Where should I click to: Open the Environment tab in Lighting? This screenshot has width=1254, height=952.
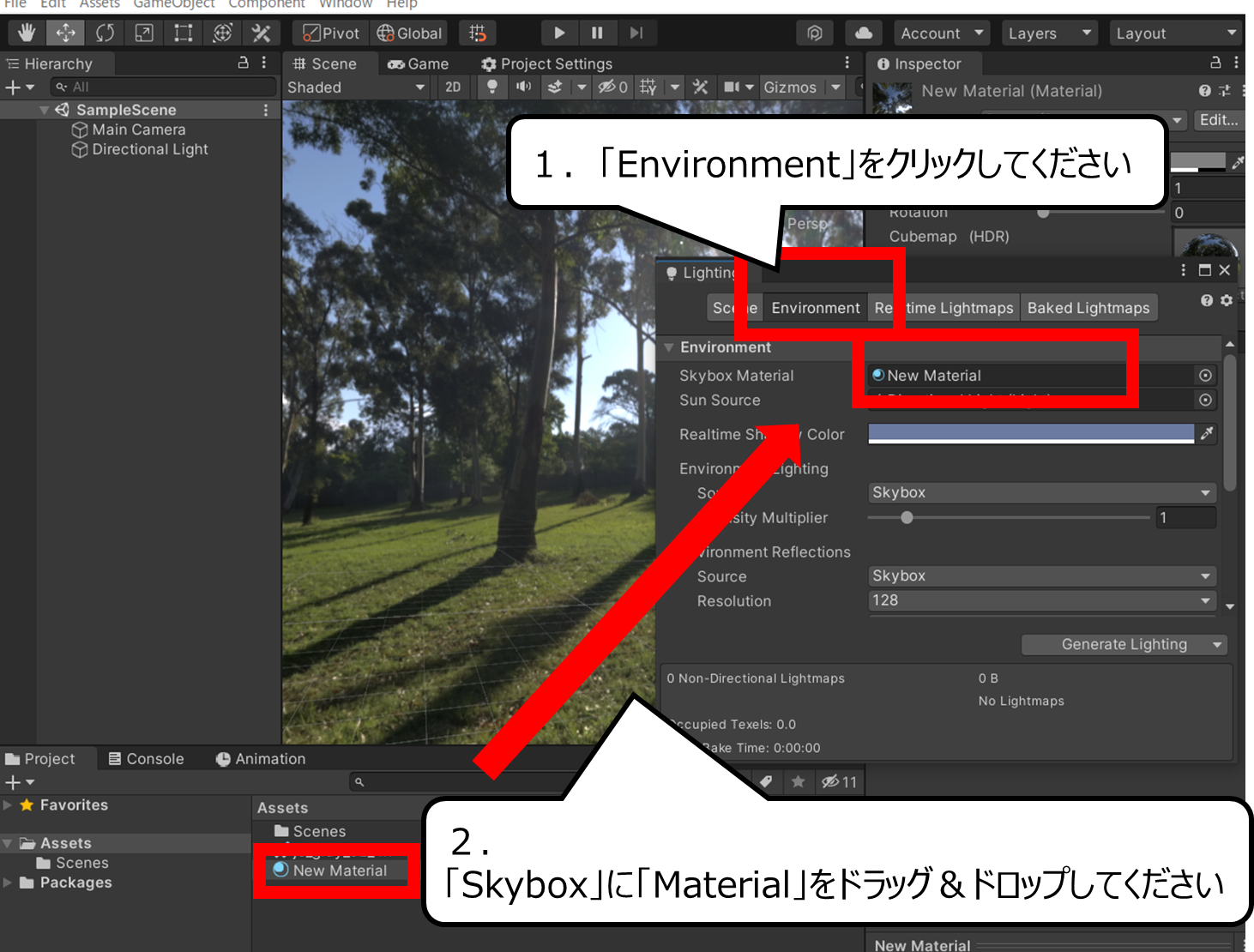click(x=815, y=308)
